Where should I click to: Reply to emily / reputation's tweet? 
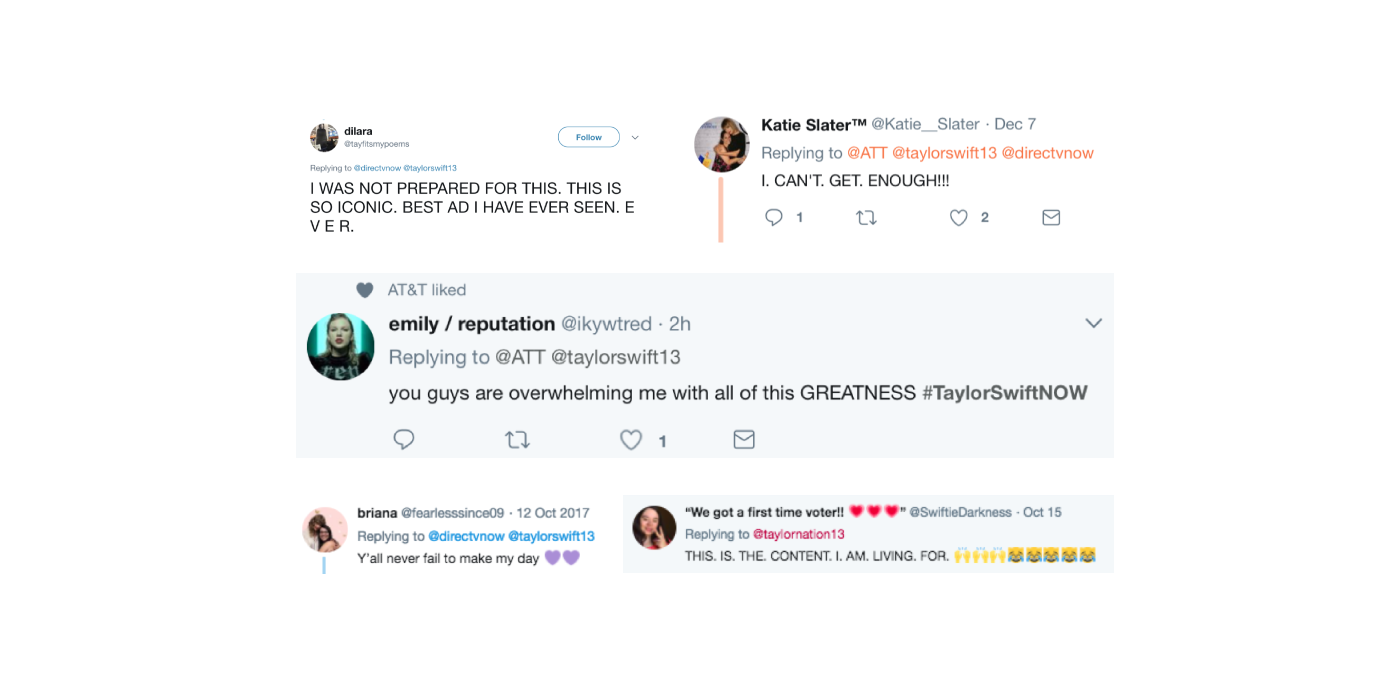[x=404, y=439]
